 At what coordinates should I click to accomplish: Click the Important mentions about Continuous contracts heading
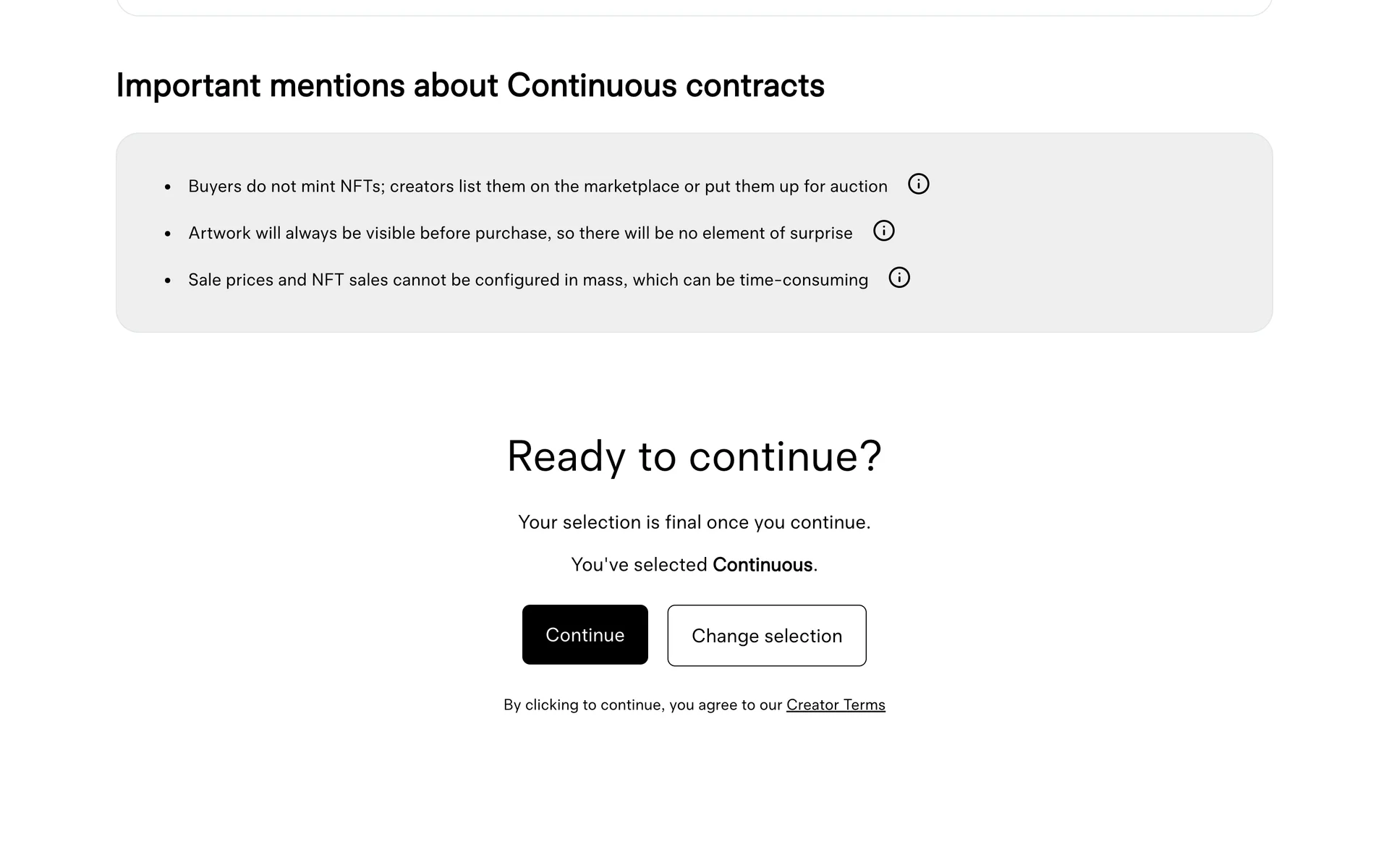[x=470, y=85]
